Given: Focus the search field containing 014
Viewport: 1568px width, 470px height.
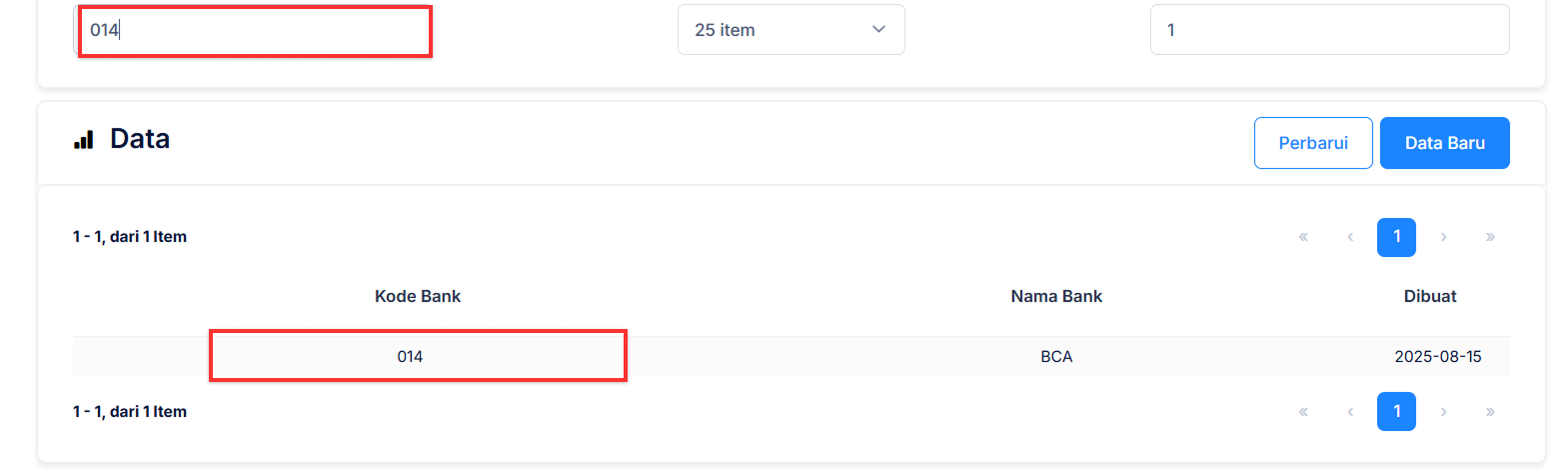Looking at the screenshot, I should click(x=255, y=31).
